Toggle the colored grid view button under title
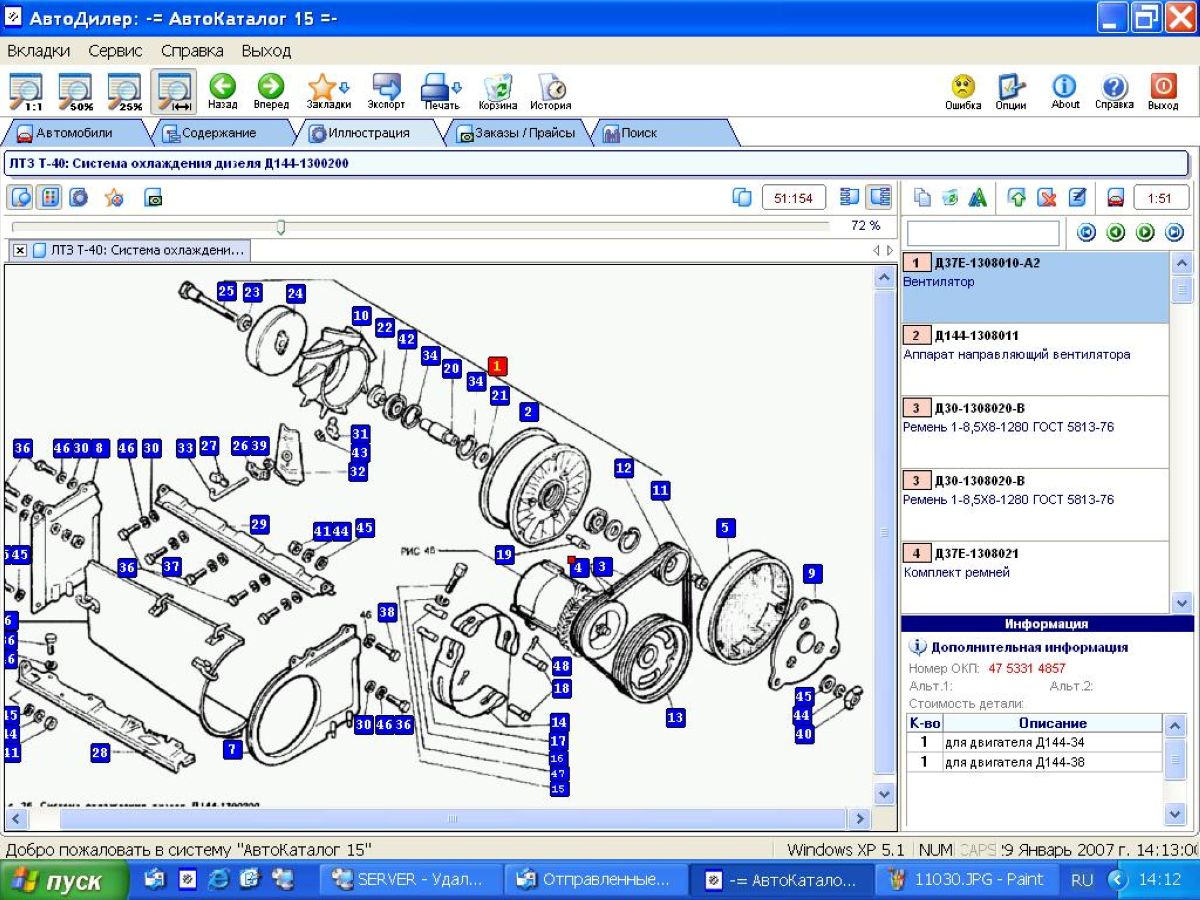Screen dimensions: 1200x900 click(50, 198)
